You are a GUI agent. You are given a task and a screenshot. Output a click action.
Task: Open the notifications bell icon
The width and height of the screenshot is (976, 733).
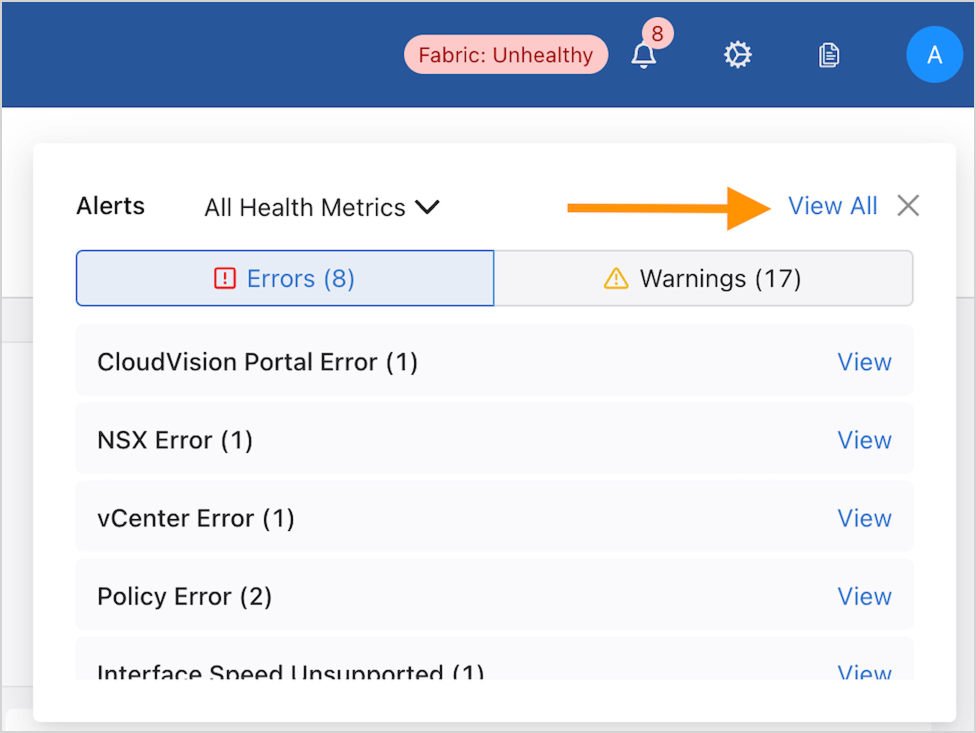644,56
